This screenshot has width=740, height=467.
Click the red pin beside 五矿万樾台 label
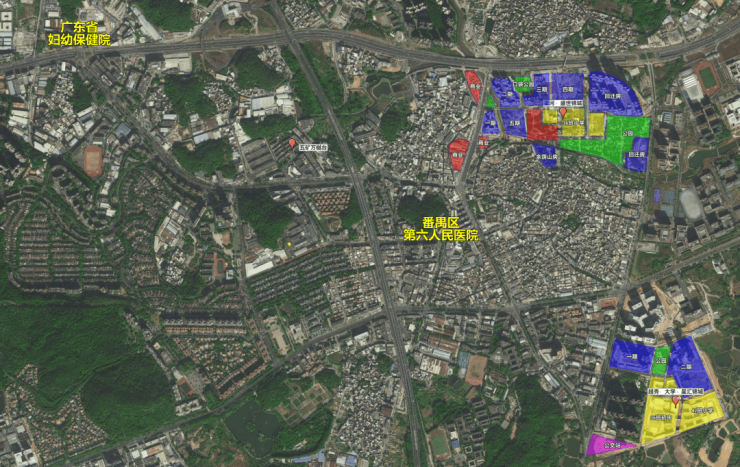click(x=292, y=143)
